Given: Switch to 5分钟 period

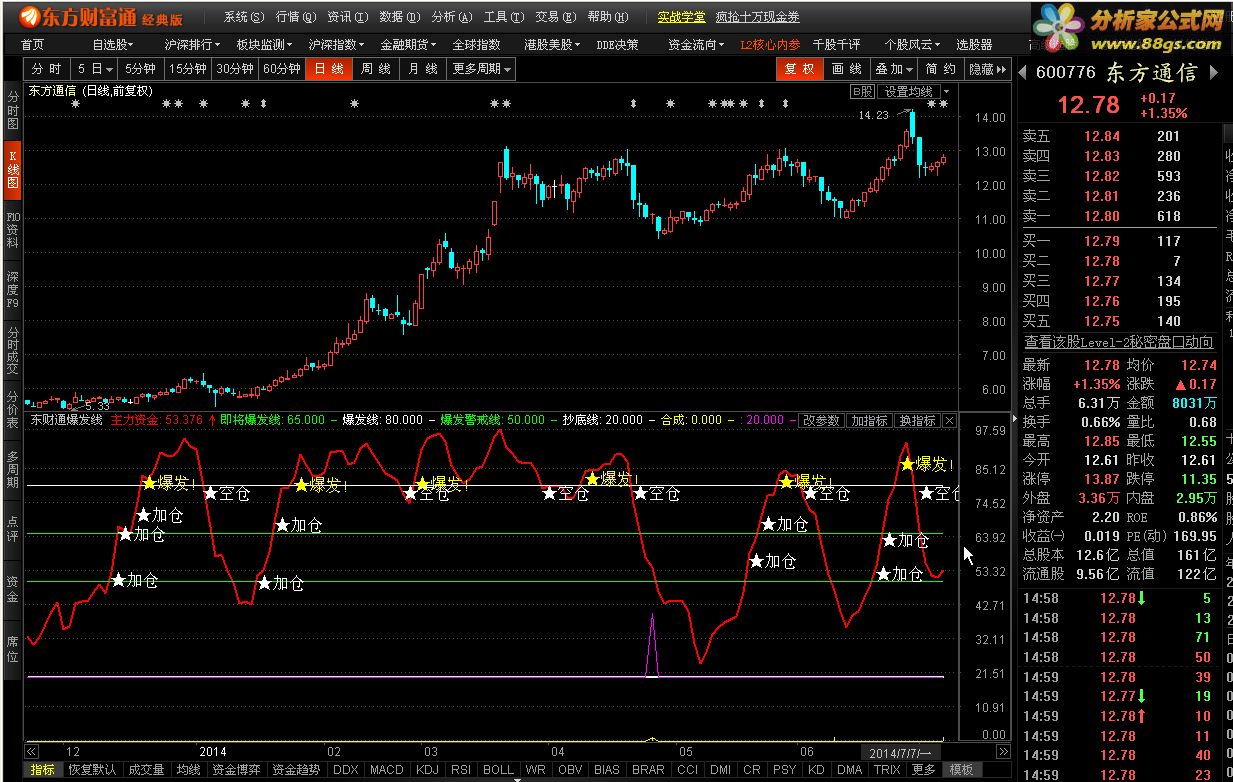Looking at the screenshot, I should point(140,69).
